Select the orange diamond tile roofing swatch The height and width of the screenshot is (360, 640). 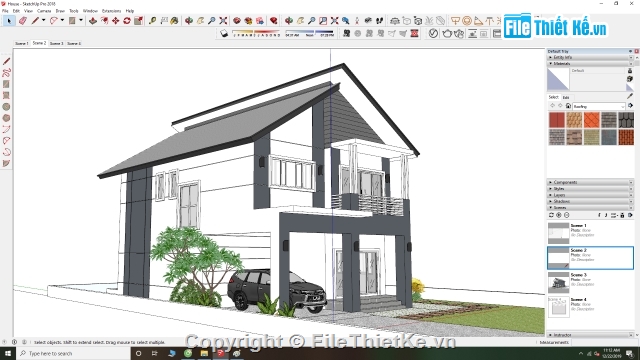pos(591,120)
